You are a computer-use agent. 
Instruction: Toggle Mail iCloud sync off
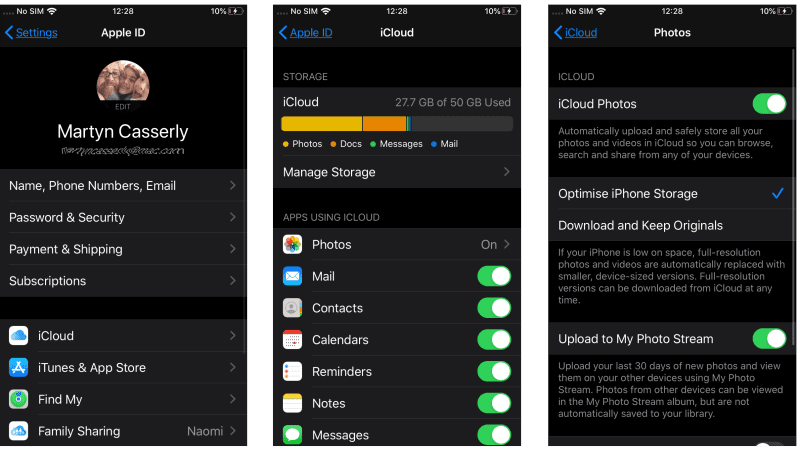point(494,276)
